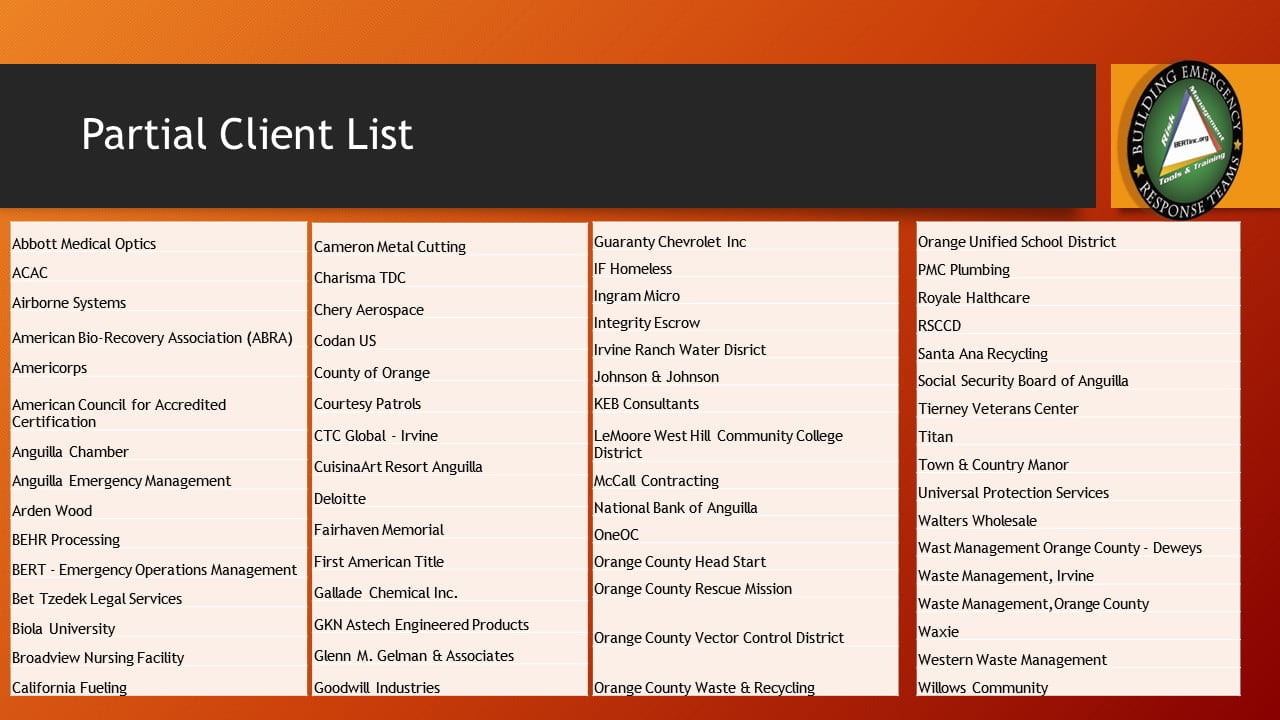This screenshot has width=1280, height=720.
Task: Click Social Security Board of Anguilla
Action: point(1023,381)
